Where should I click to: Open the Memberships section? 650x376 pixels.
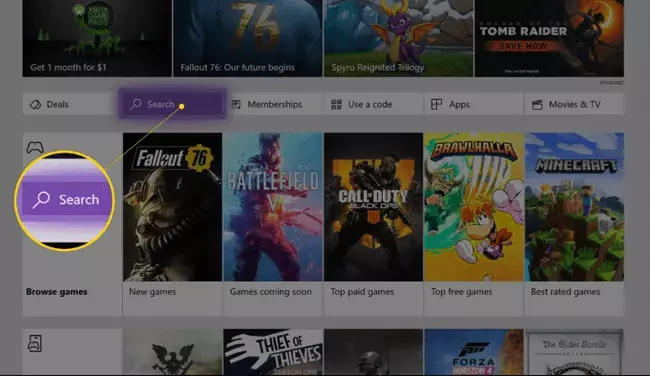[x=273, y=104]
